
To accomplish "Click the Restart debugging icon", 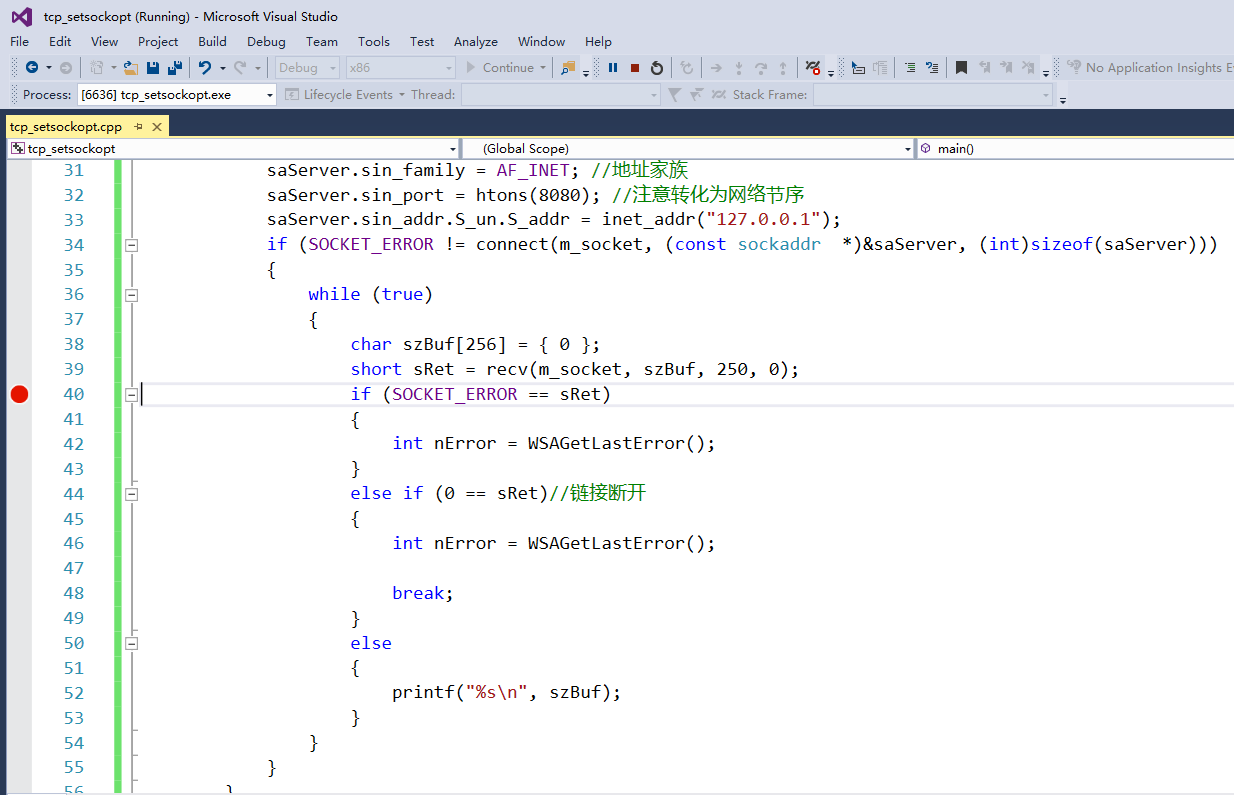I will click(x=657, y=68).
